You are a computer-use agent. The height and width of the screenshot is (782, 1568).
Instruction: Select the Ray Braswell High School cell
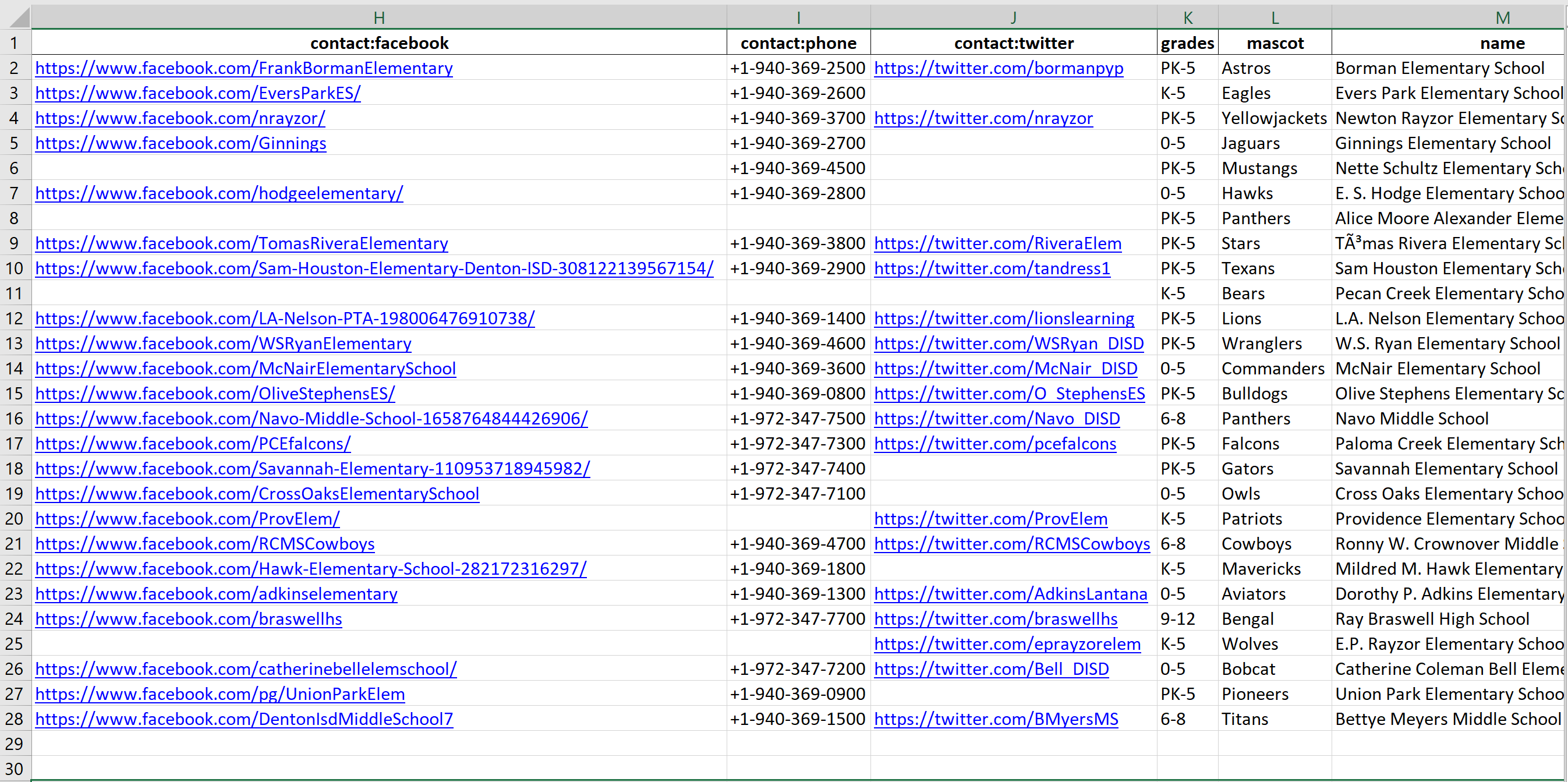(x=1449, y=619)
